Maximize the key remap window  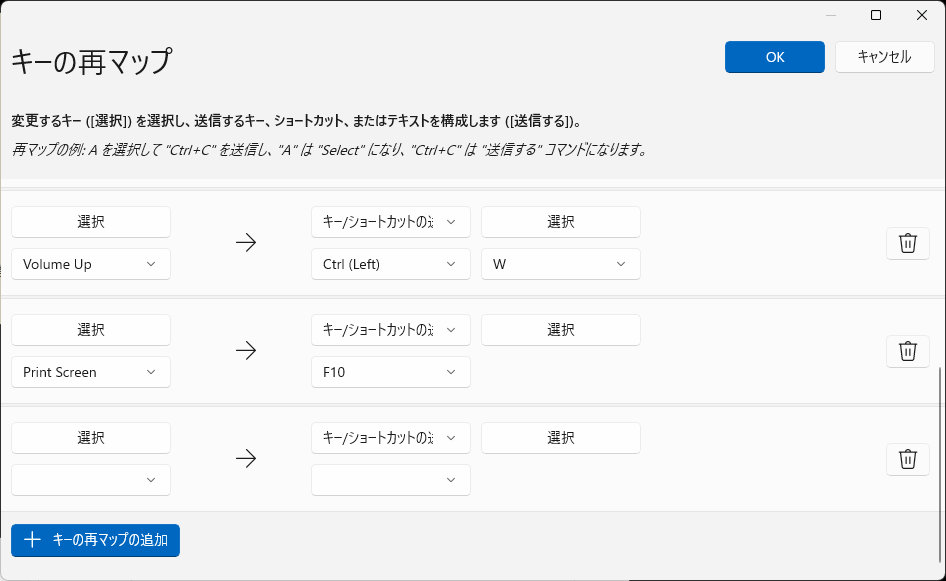[876, 15]
